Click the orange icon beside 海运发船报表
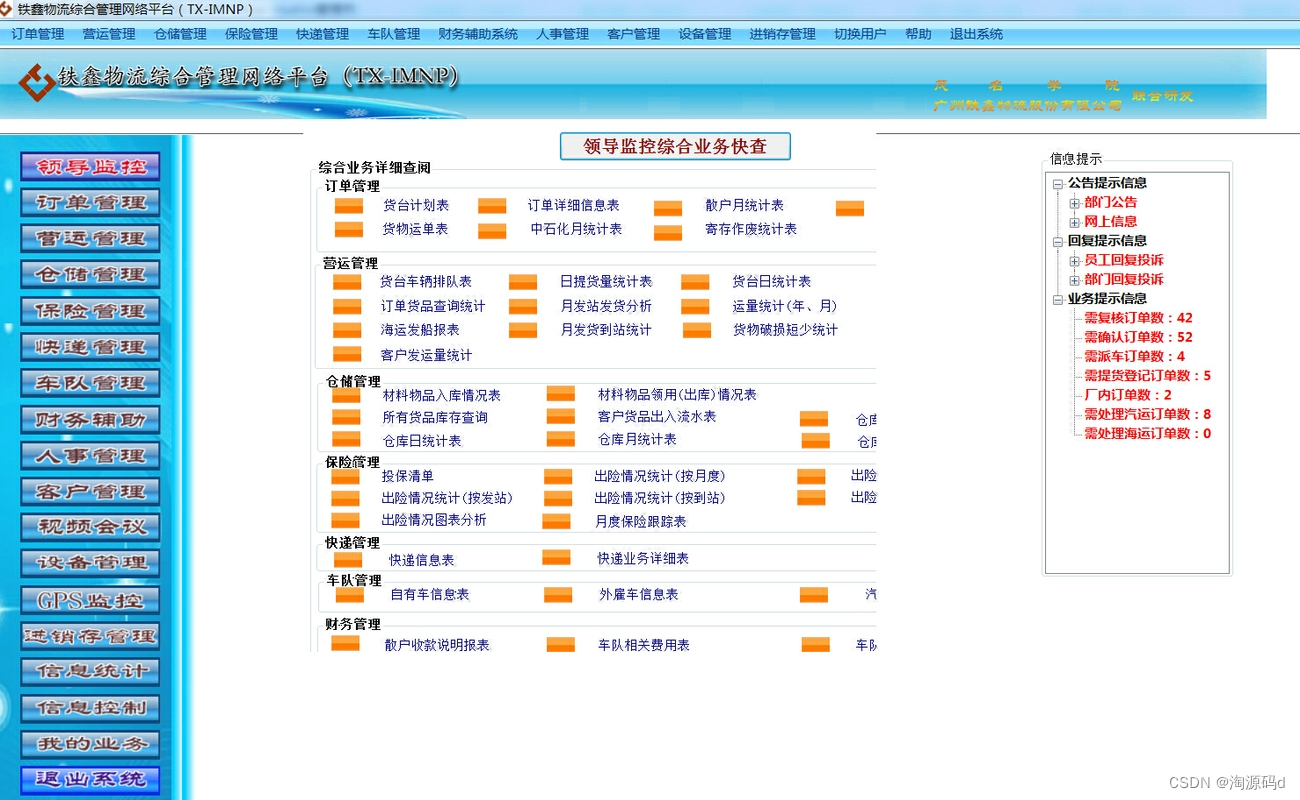Image resolution: width=1300 pixels, height=800 pixels. point(347,330)
